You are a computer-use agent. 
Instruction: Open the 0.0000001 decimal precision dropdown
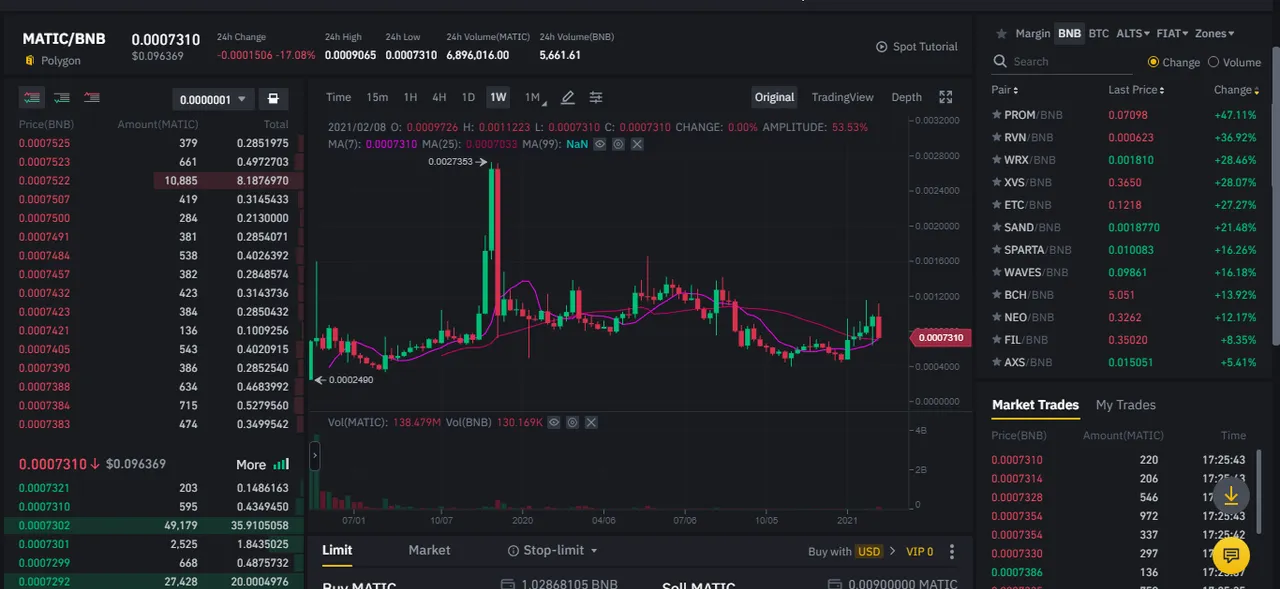click(x=213, y=99)
